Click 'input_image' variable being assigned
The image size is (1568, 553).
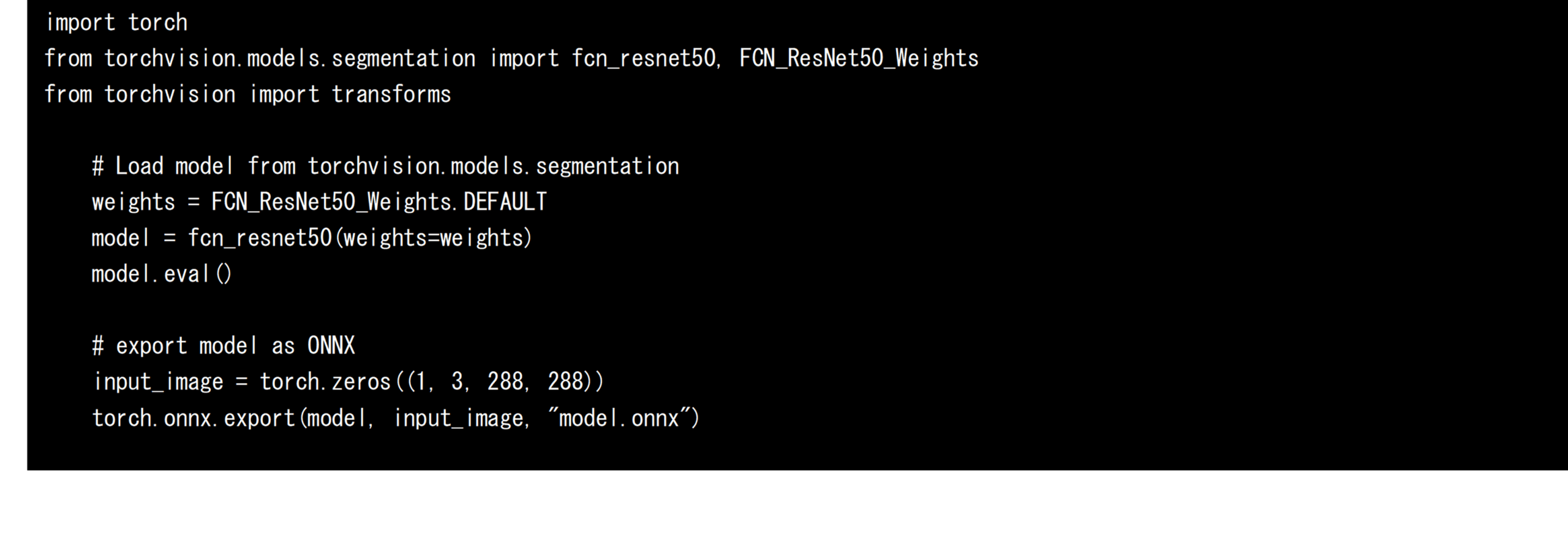tap(158, 382)
